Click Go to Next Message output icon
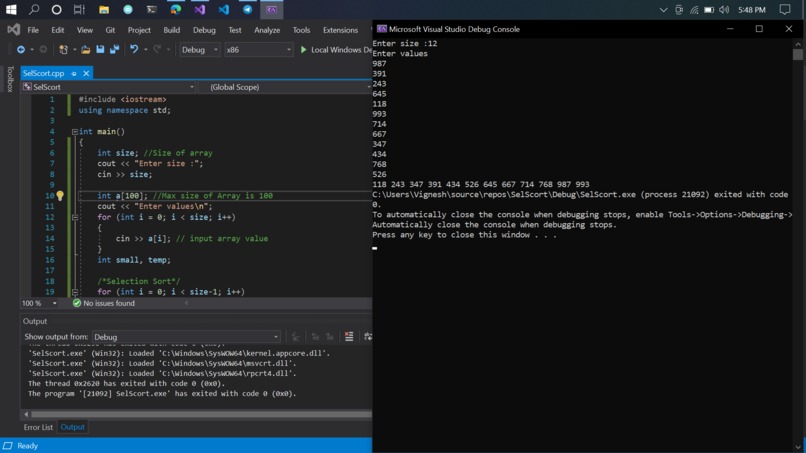806x453 pixels. click(x=329, y=336)
